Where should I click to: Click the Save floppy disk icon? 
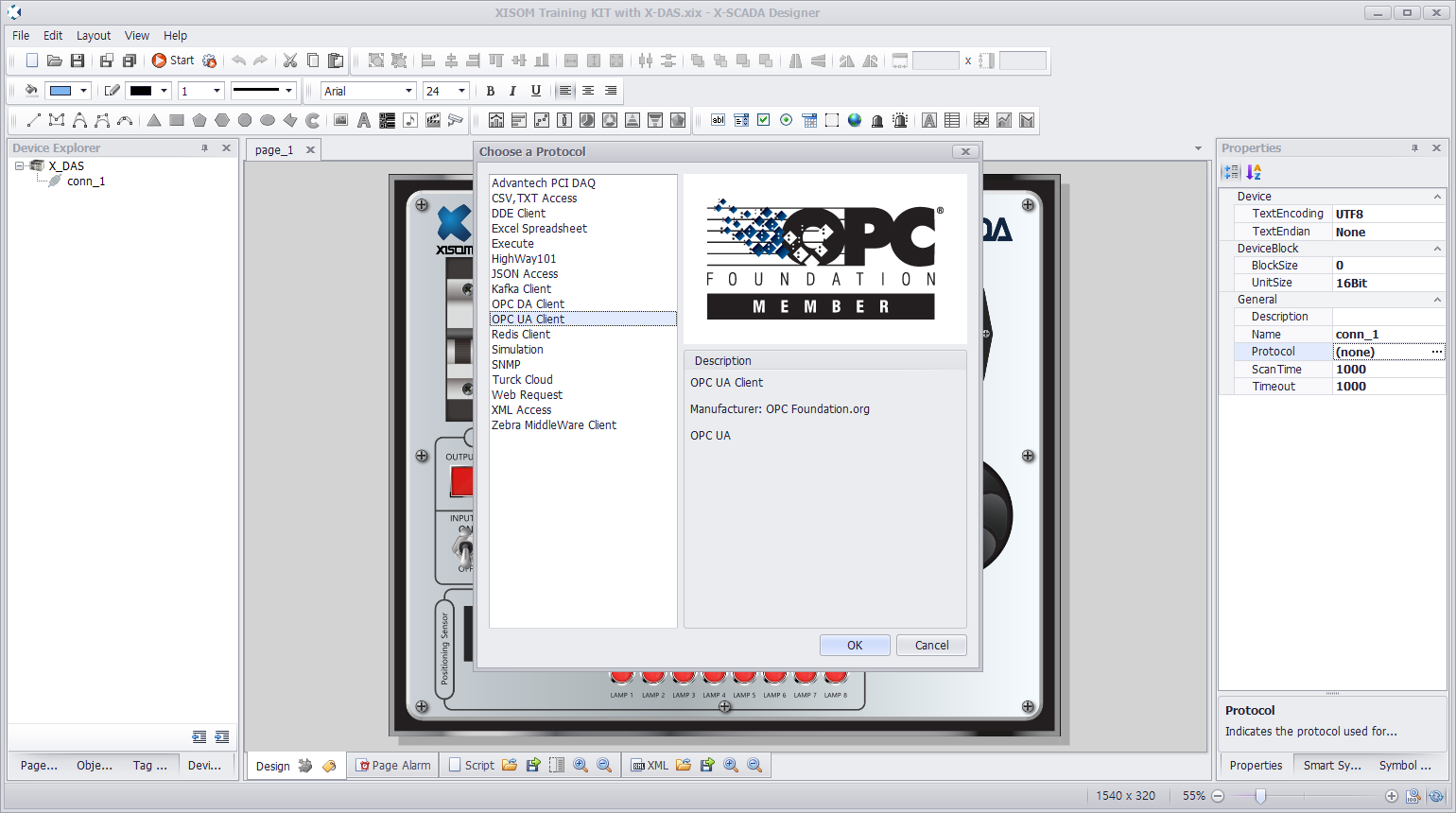pos(78,61)
